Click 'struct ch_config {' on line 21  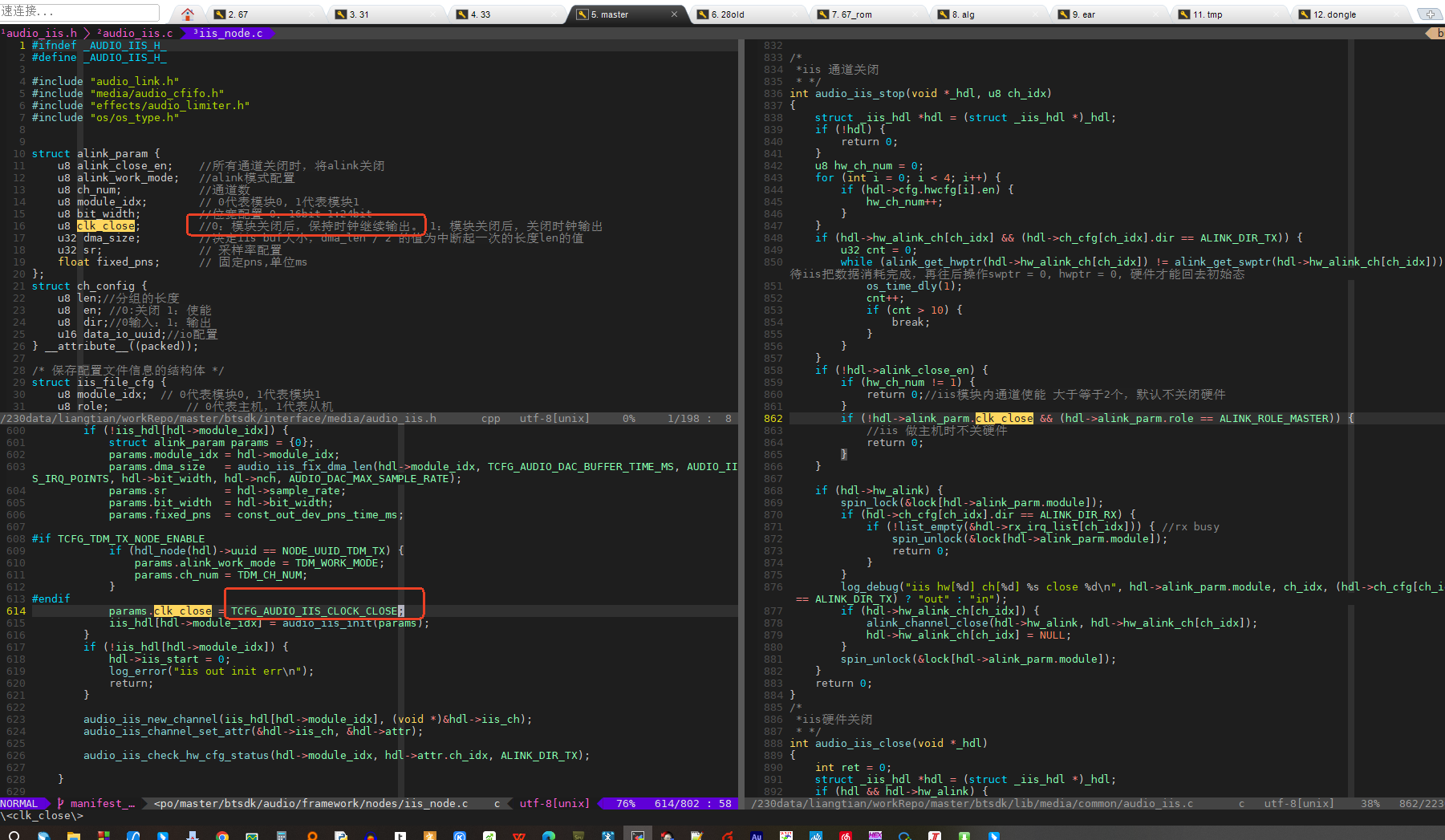point(90,286)
